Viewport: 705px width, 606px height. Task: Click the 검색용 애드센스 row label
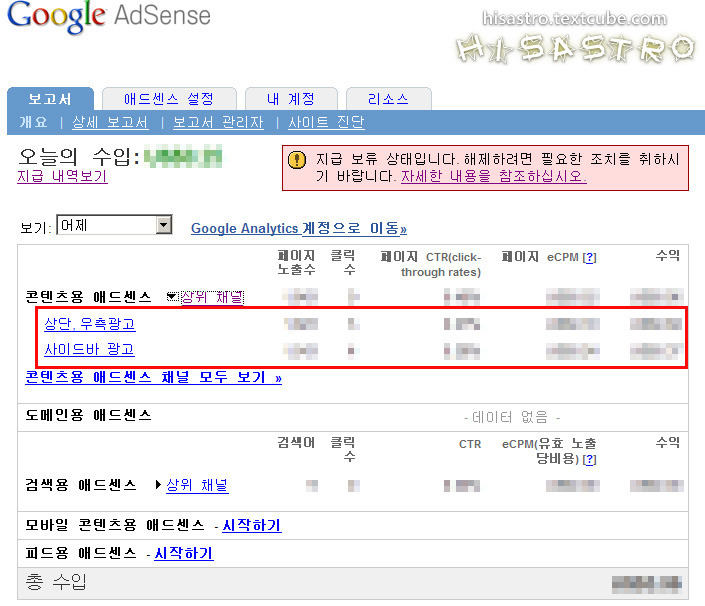tap(80, 485)
